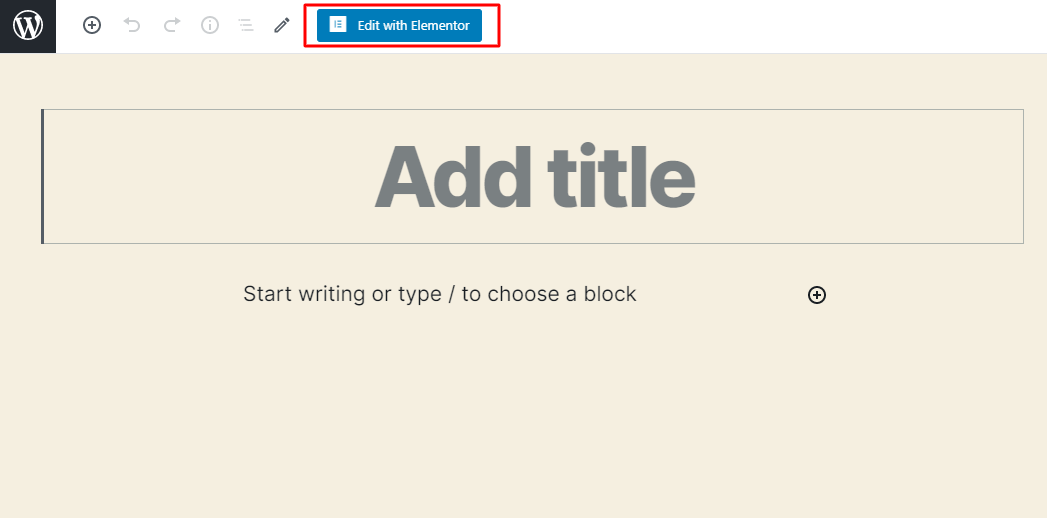Toggle the List View panel open

pyautogui.click(x=246, y=26)
